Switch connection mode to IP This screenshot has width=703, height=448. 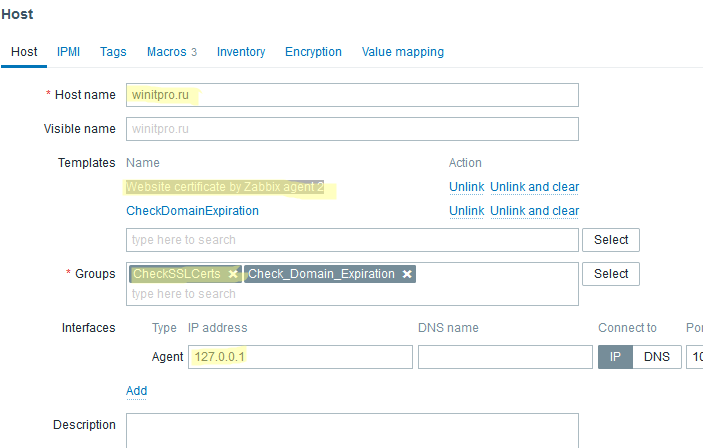[615, 357]
